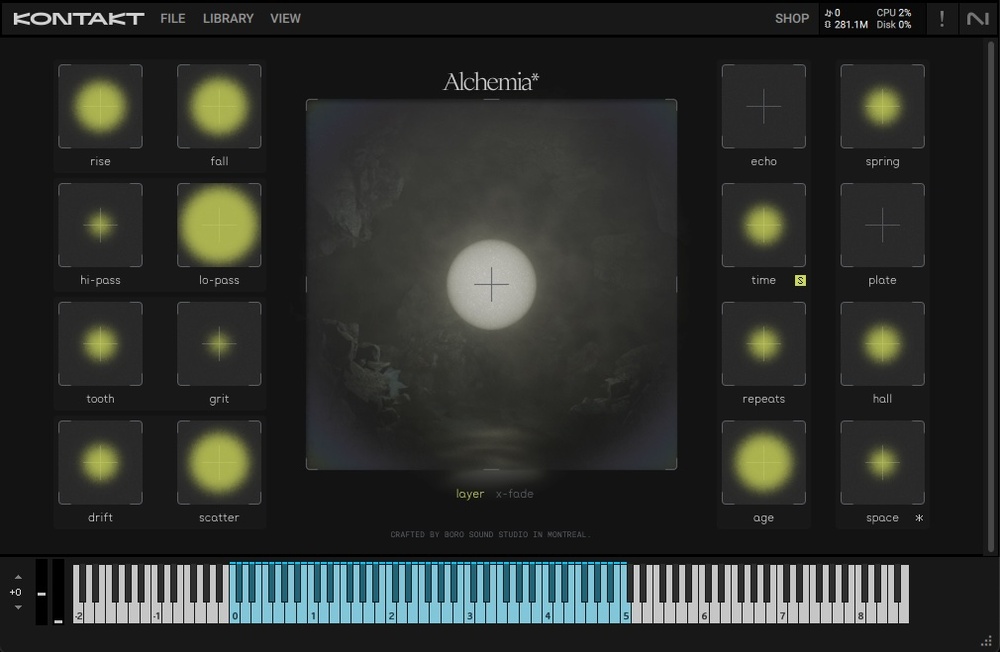1000x652 pixels.
Task: Open the LIBRARY menu
Action: [x=228, y=18]
